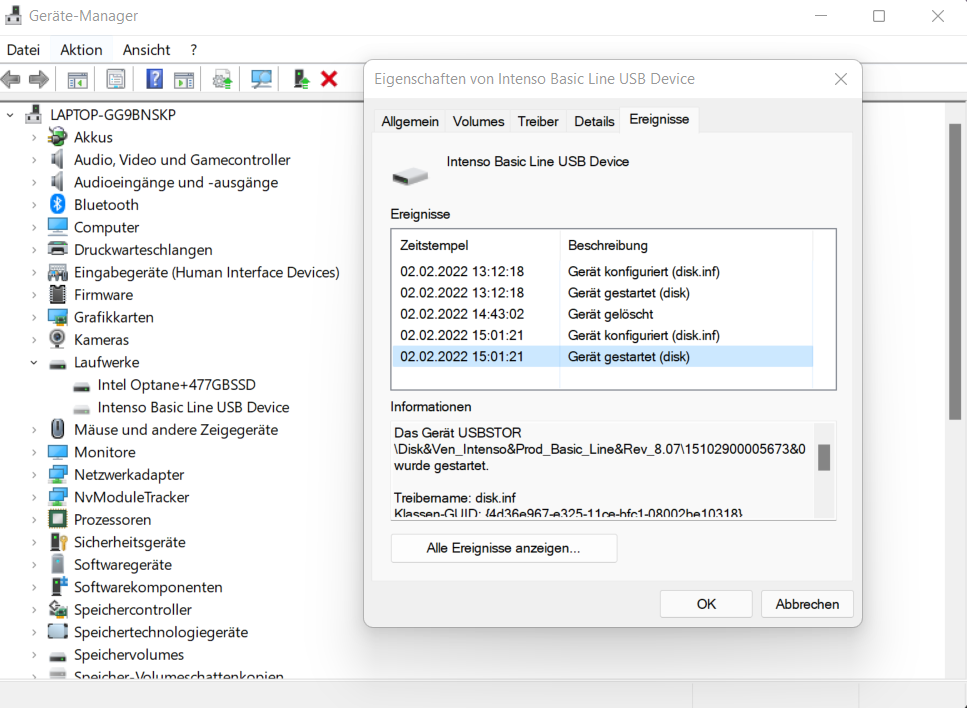The image size is (967, 708).
Task: Collapse the Laufwerke category
Action: pyautogui.click(x=34, y=363)
